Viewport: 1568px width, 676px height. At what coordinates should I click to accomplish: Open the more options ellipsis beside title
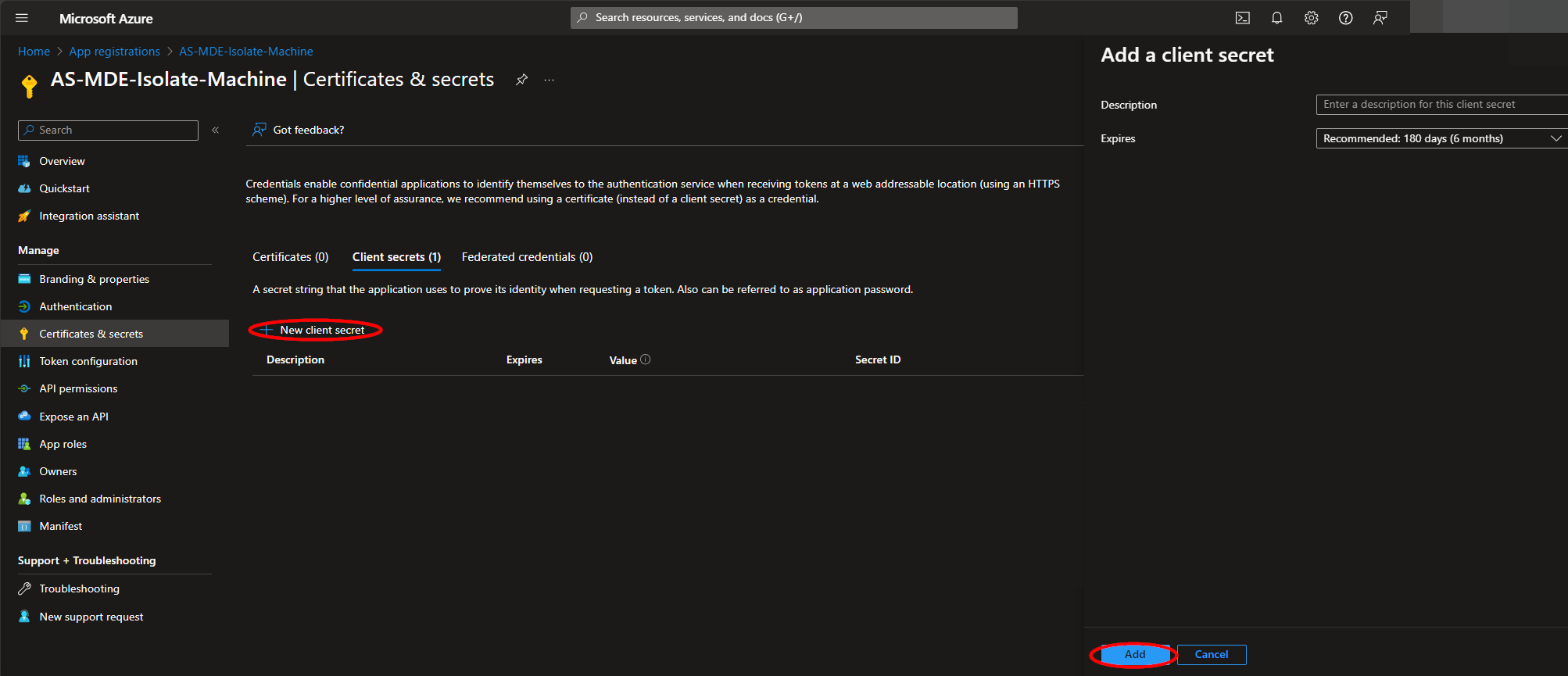point(549,80)
